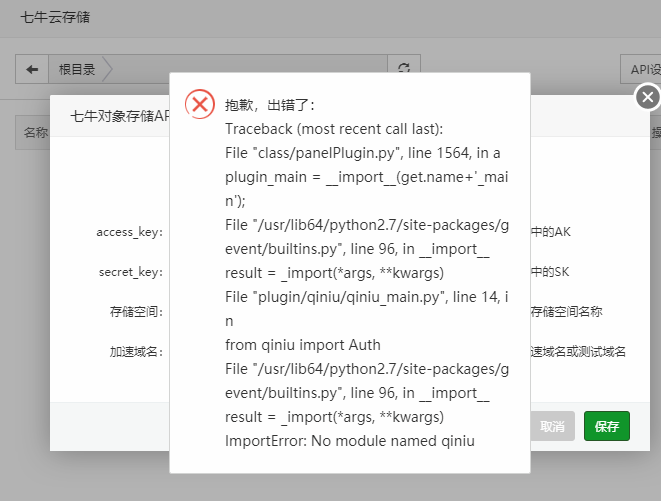This screenshot has width=661, height=501.
Task: Click the 'from qiniu import Auth' line
Action: pyautogui.click(x=303, y=345)
